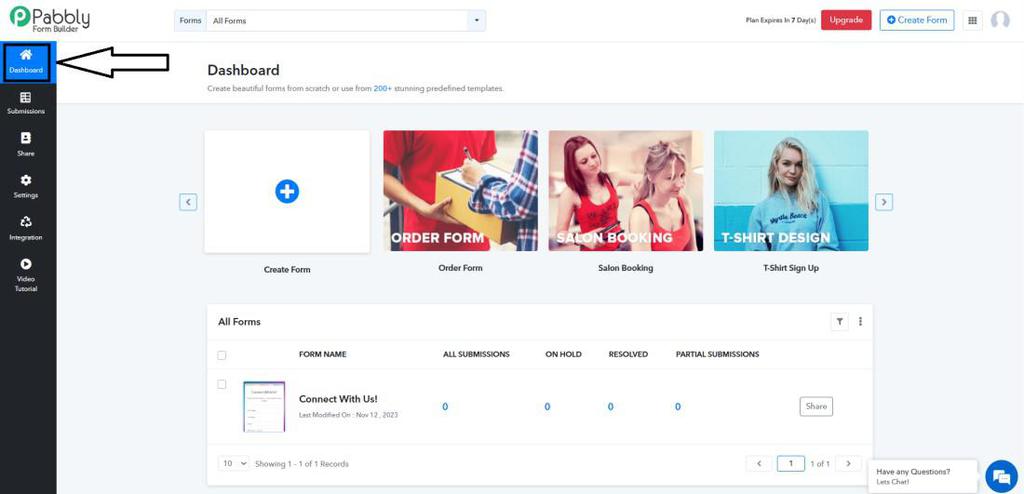
Task: Open the All Forms filter icon
Action: pos(839,321)
